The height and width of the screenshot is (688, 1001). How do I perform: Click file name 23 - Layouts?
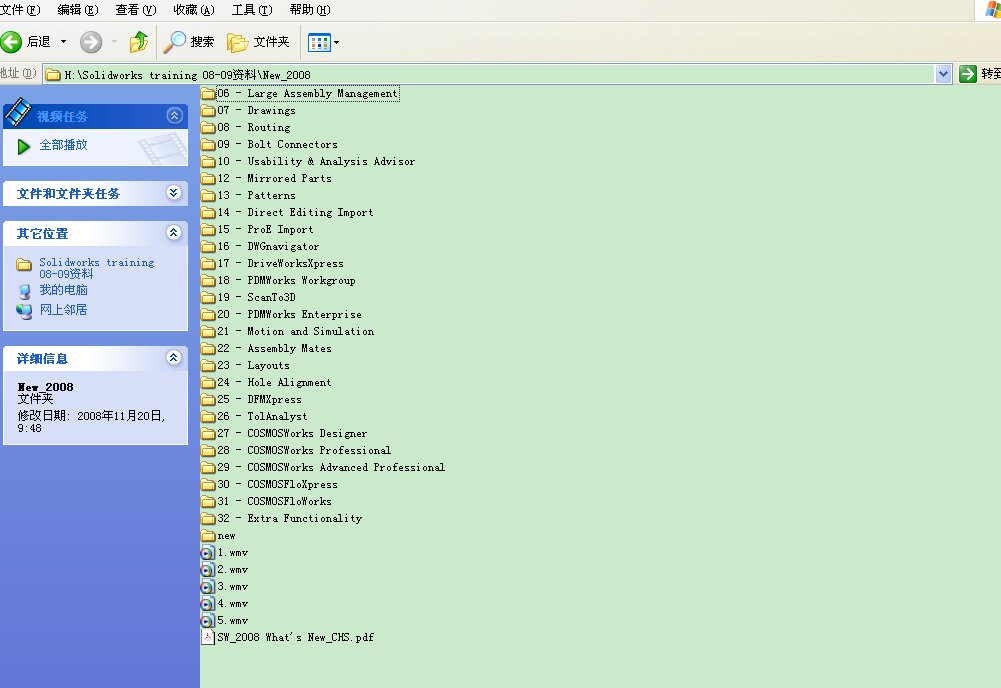pos(253,366)
